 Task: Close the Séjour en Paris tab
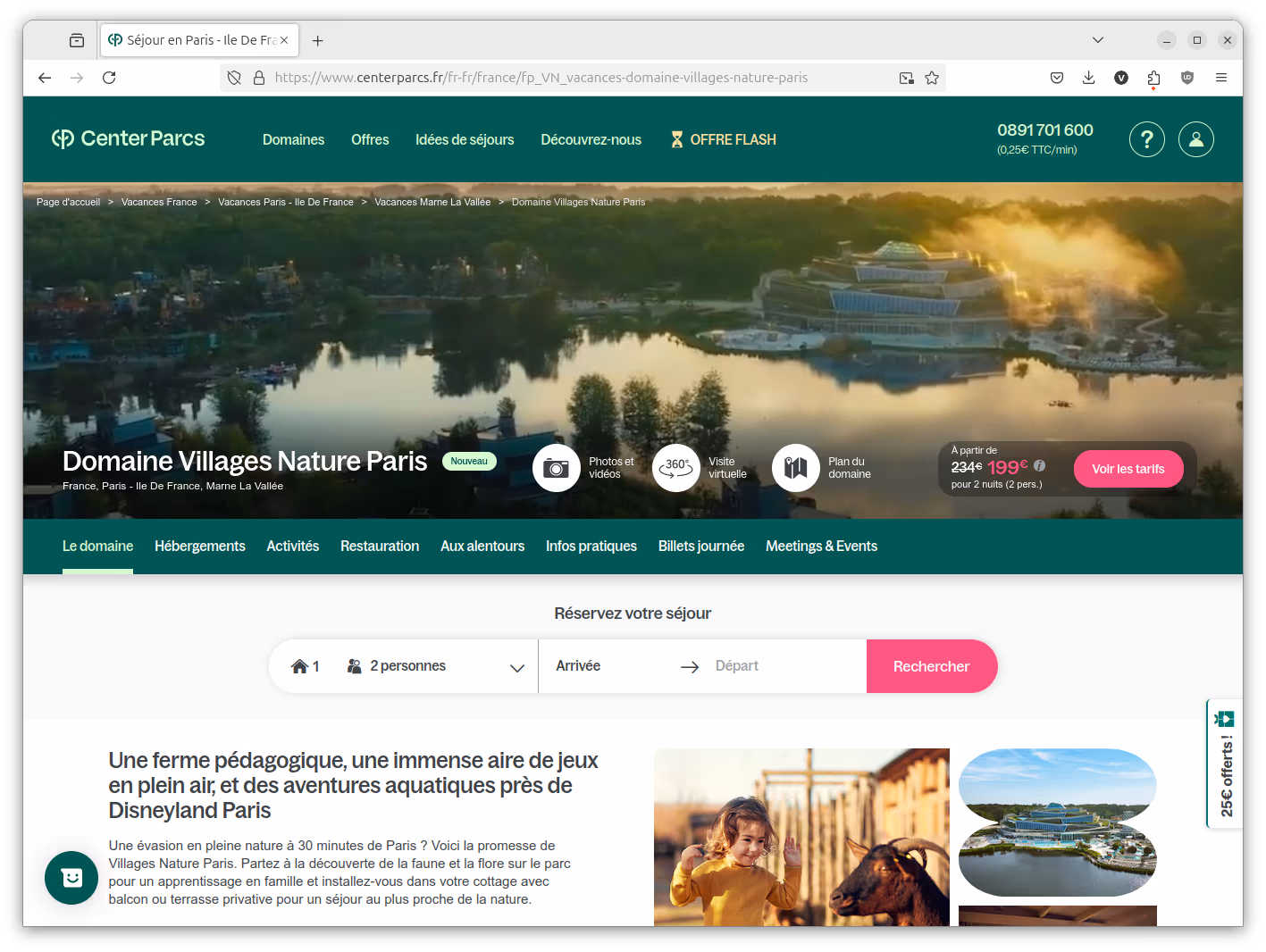click(284, 40)
